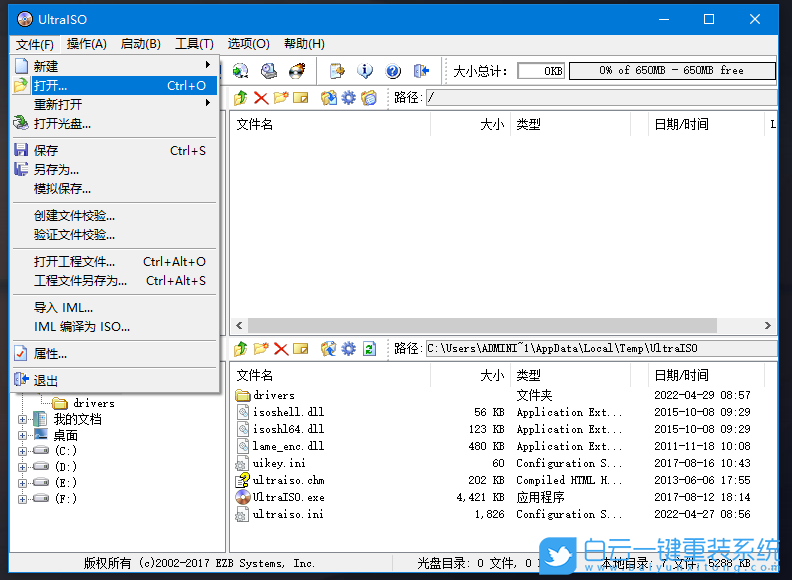Click the exit door icon in toolbar
The height and width of the screenshot is (580, 792).
[422, 71]
